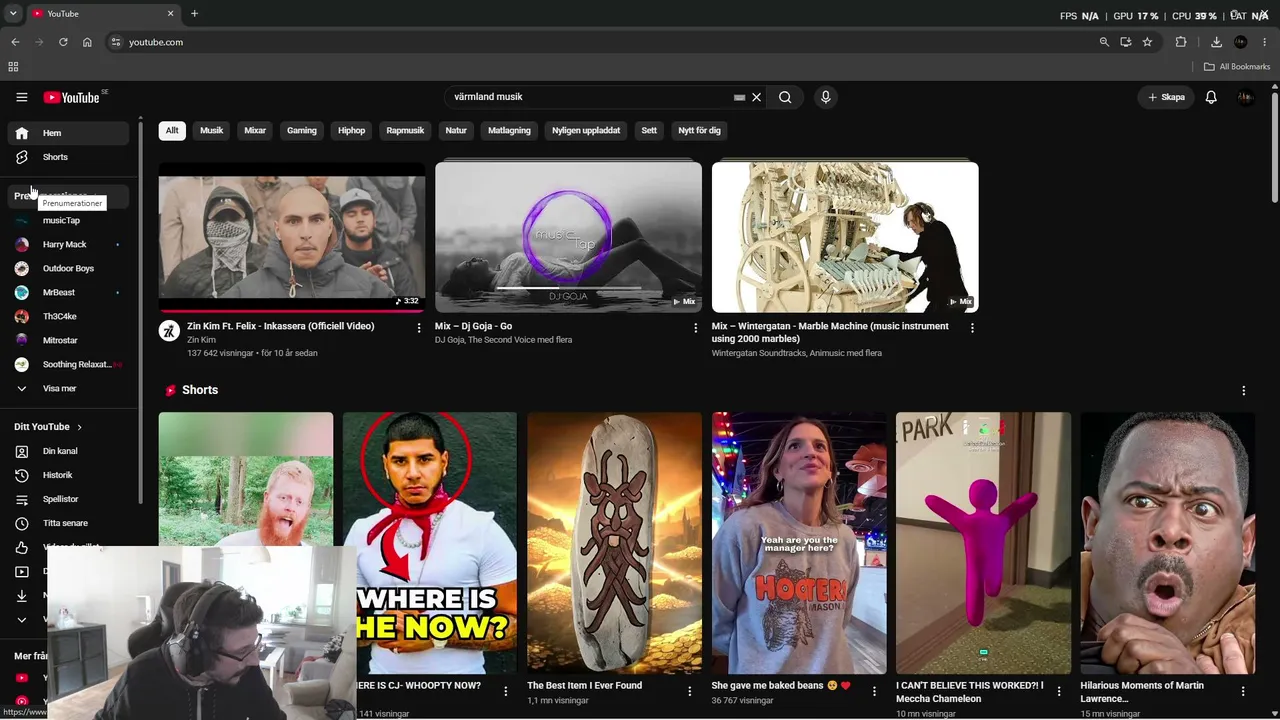Open the Wintergatan Marble Machine thumbnail

coord(845,237)
